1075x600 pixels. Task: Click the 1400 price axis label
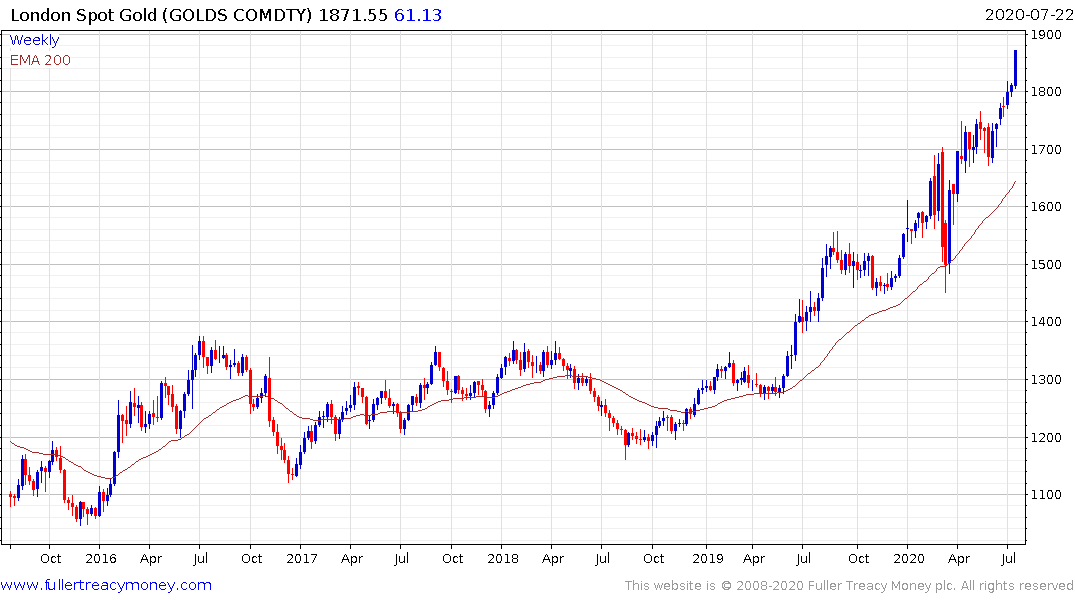[1047, 322]
